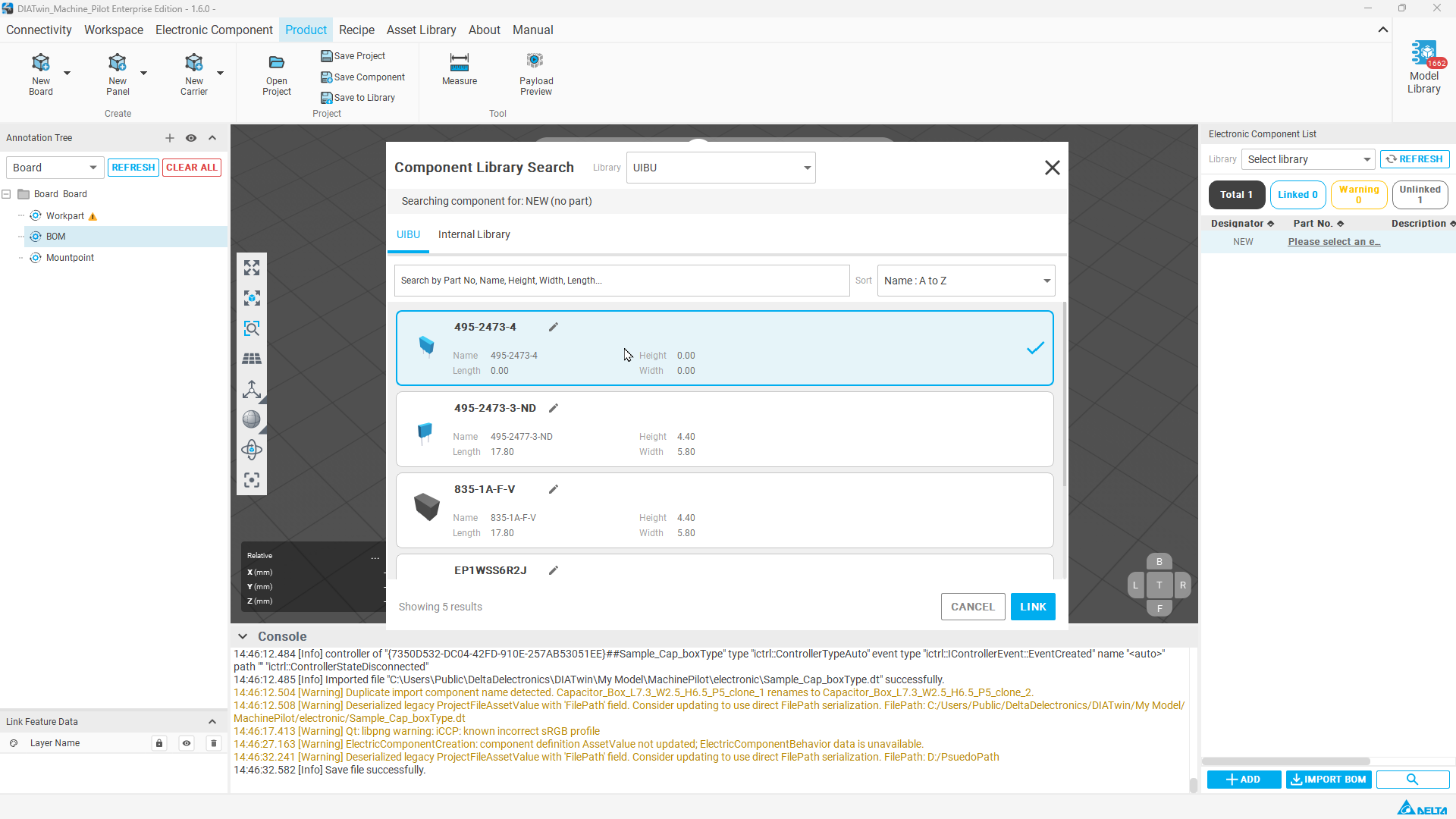The image size is (1456, 819).
Task: Collapse the Link Feature Data panel
Action: point(212,722)
